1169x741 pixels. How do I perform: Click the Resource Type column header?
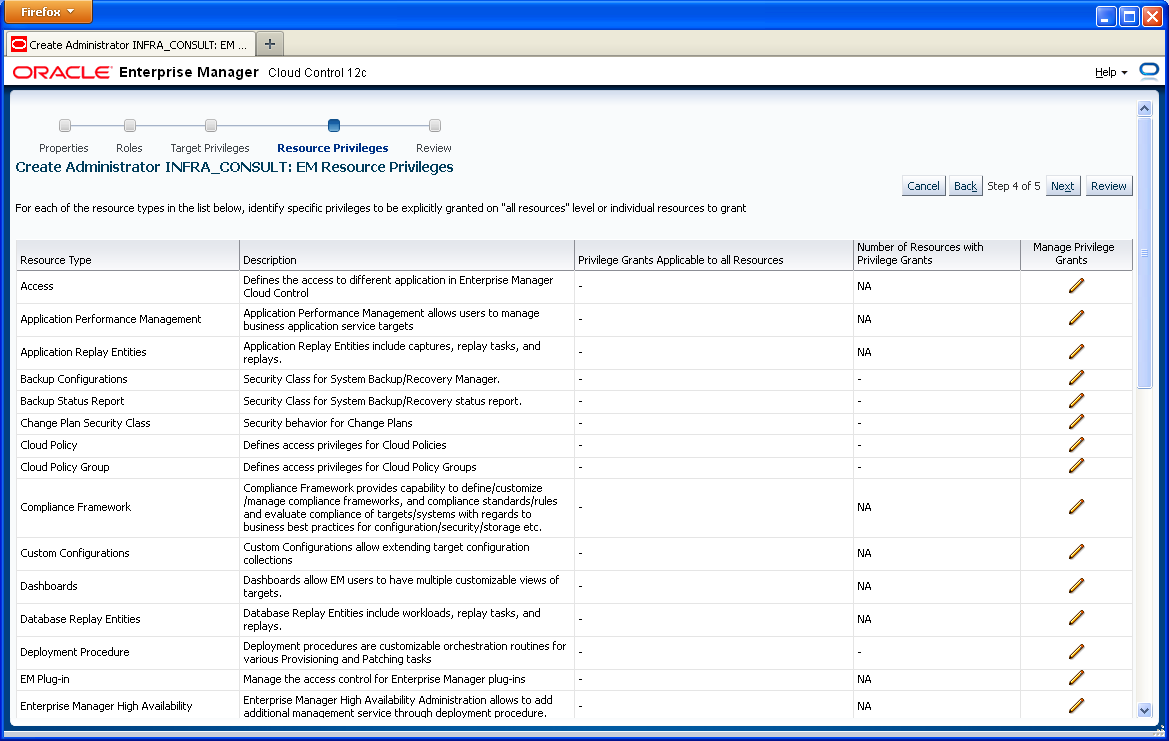[127, 256]
